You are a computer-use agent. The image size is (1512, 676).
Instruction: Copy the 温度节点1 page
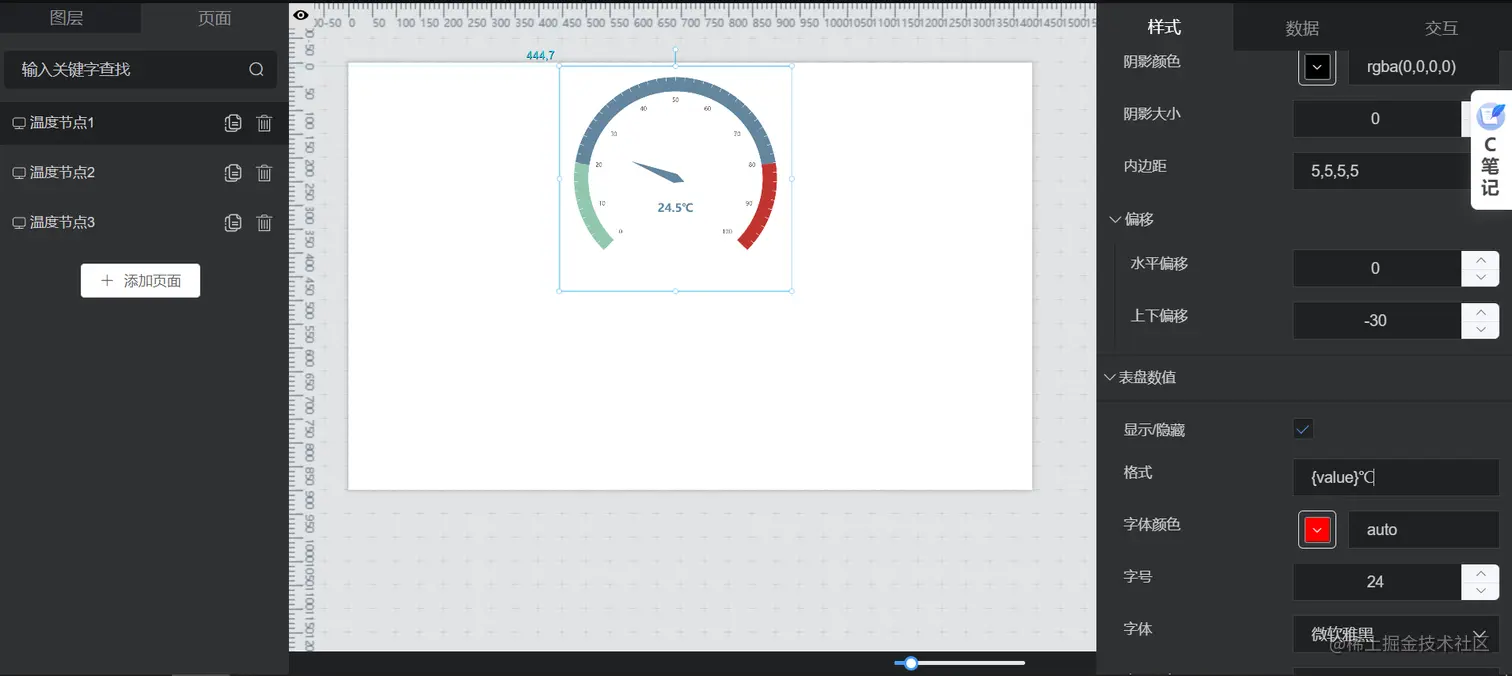pos(233,123)
